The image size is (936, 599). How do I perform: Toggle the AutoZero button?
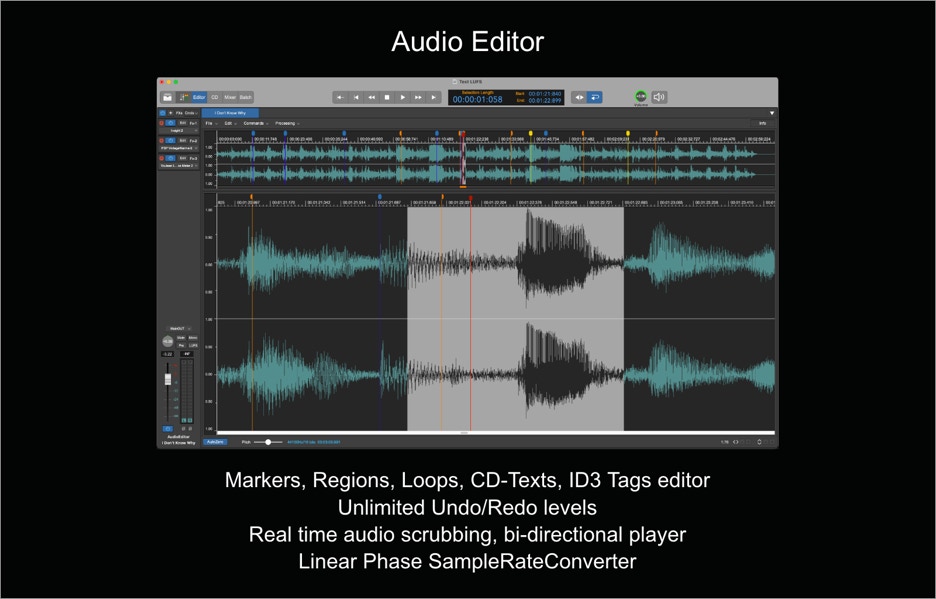pos(215,442)
